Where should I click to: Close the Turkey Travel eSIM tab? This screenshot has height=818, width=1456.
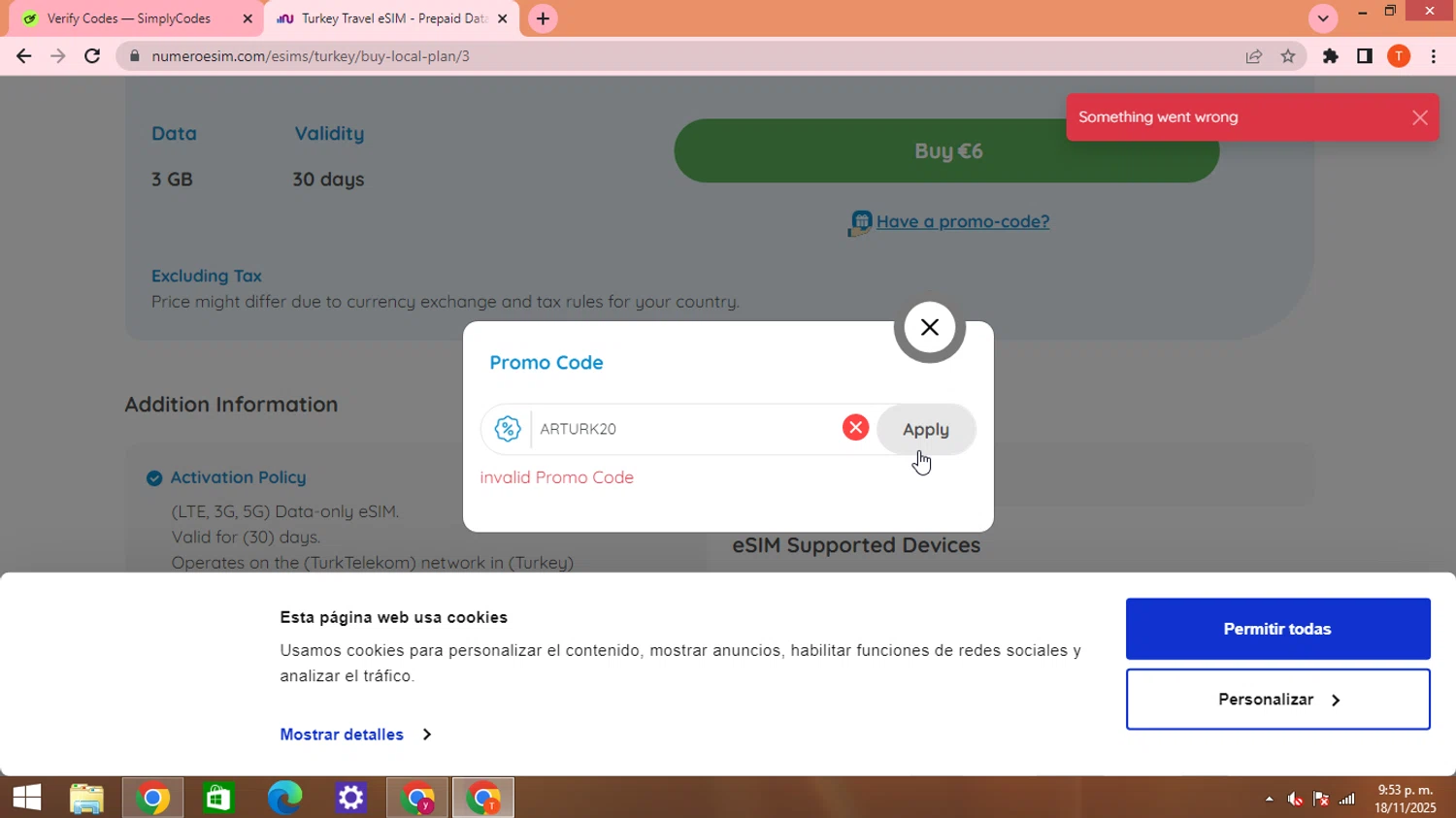pos(502,18)
